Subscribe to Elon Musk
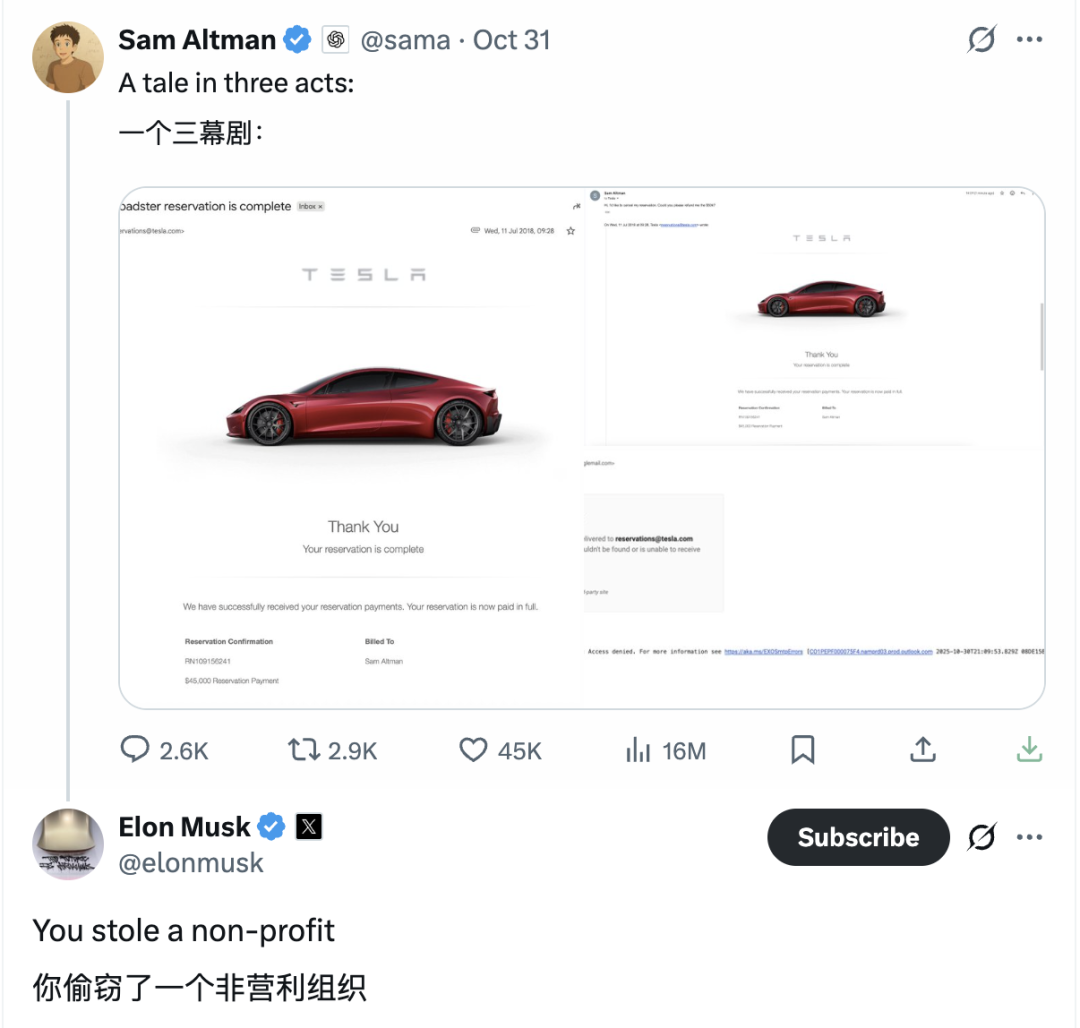Image resolution: width=1080 pixels, height=1028 pixels. [x=858, y=837]
